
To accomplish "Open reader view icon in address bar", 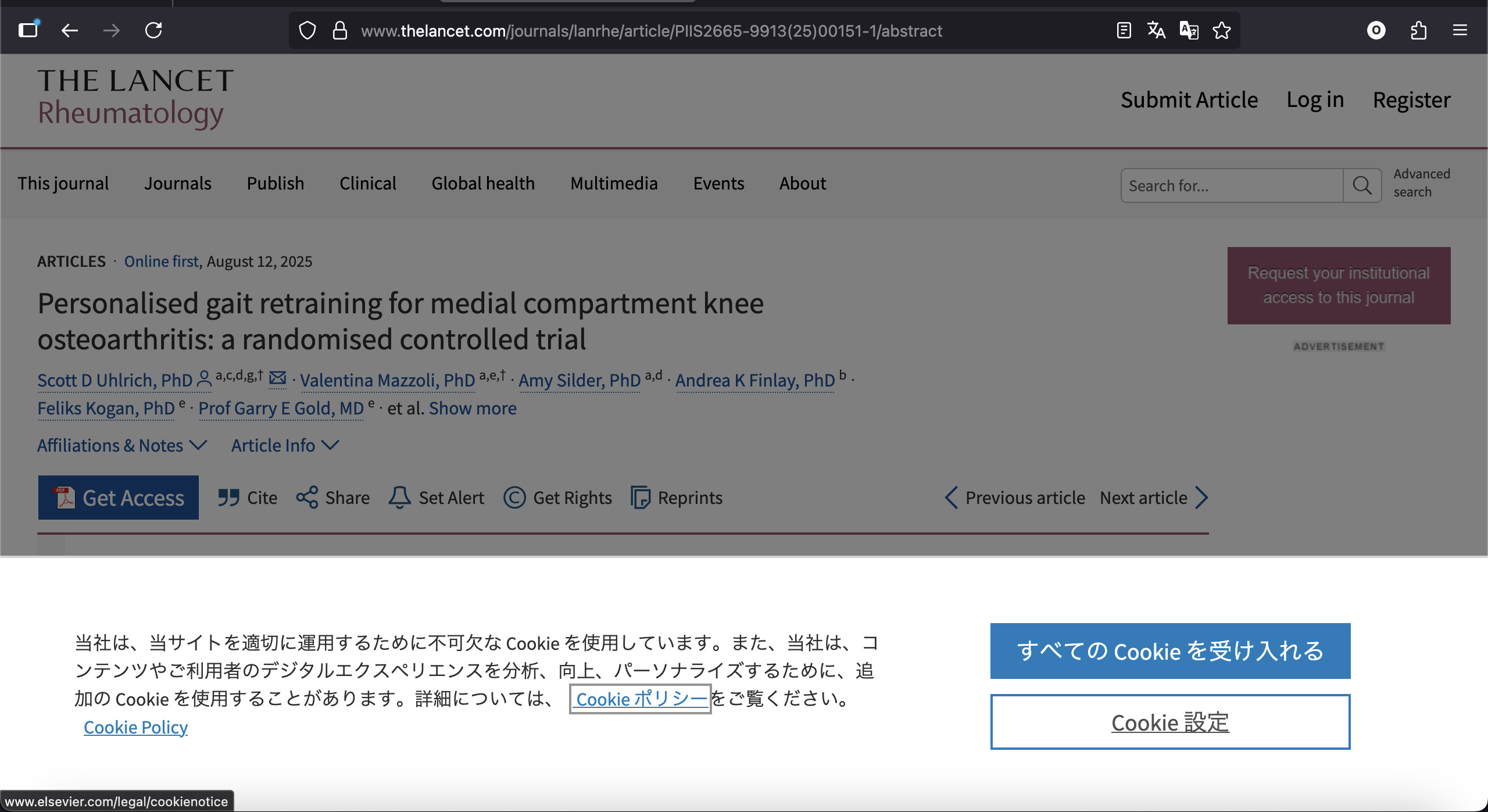I will (x=1124, y=30).
